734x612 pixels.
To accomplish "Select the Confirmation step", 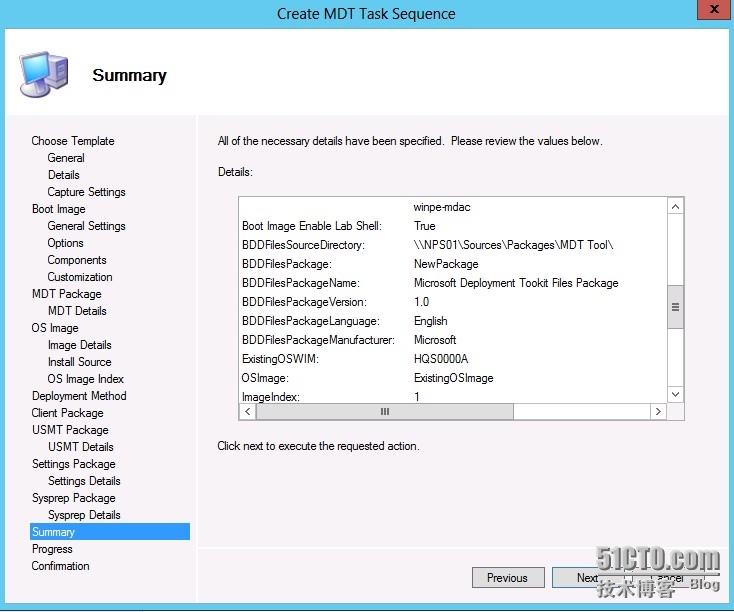I will click(x=60, y=566).
